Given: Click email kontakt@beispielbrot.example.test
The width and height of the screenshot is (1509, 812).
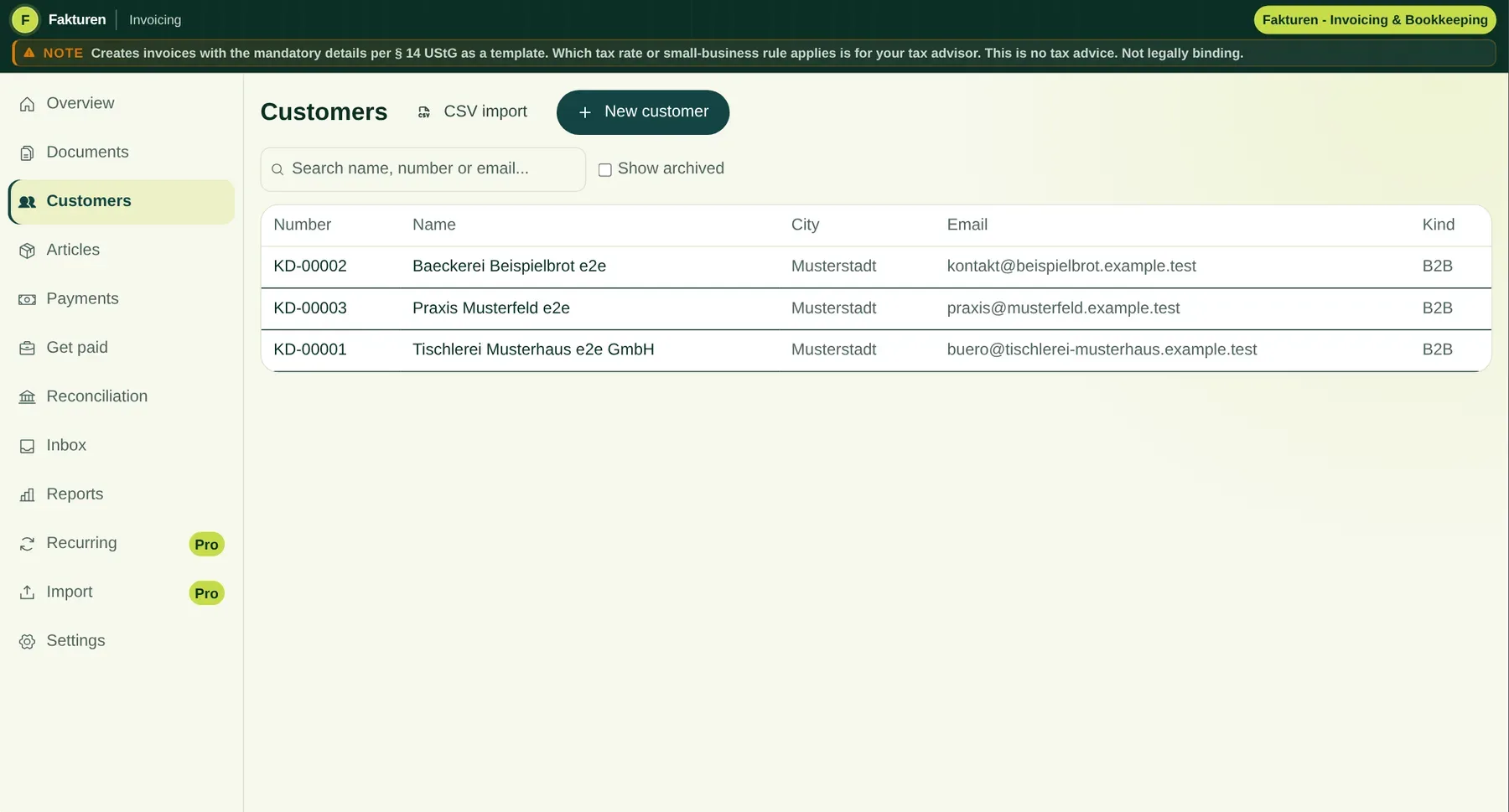Looking at the screenshot, I should point(1071,266).
